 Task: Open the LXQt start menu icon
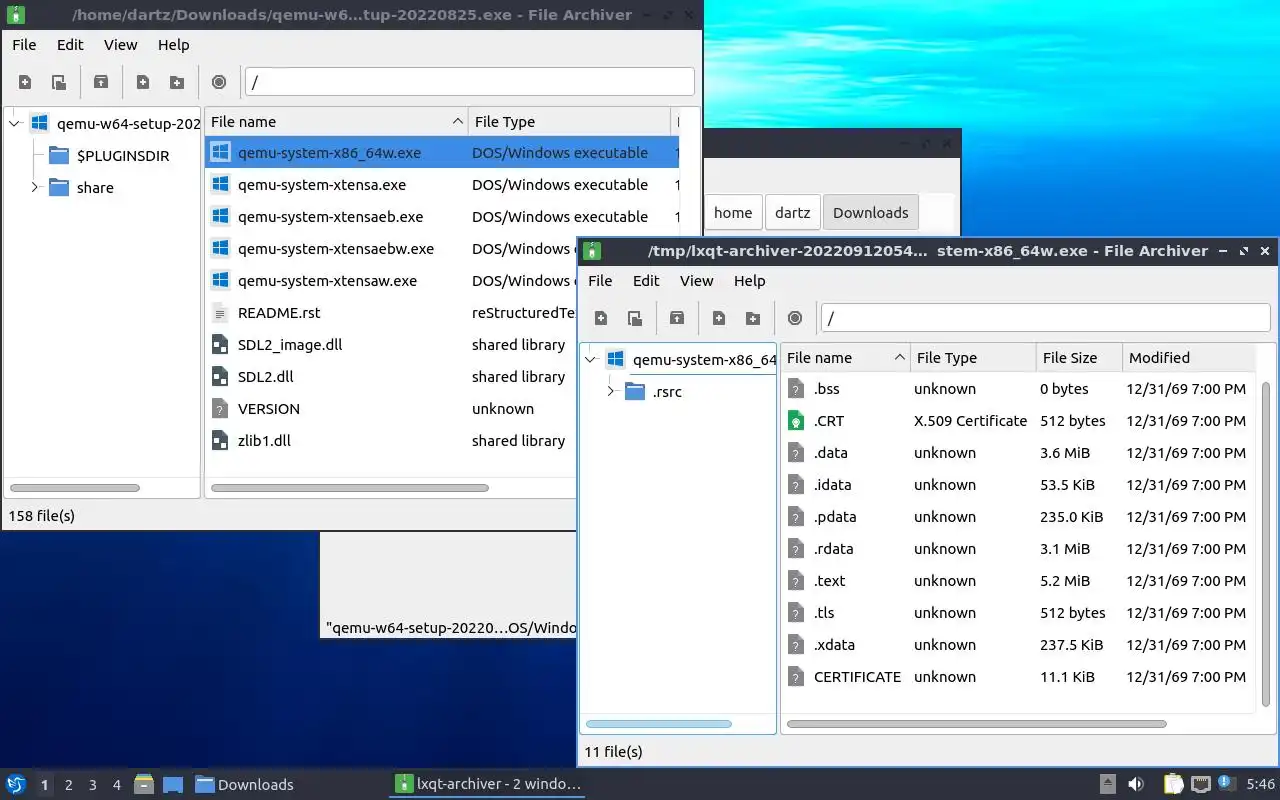click(16, 784)
